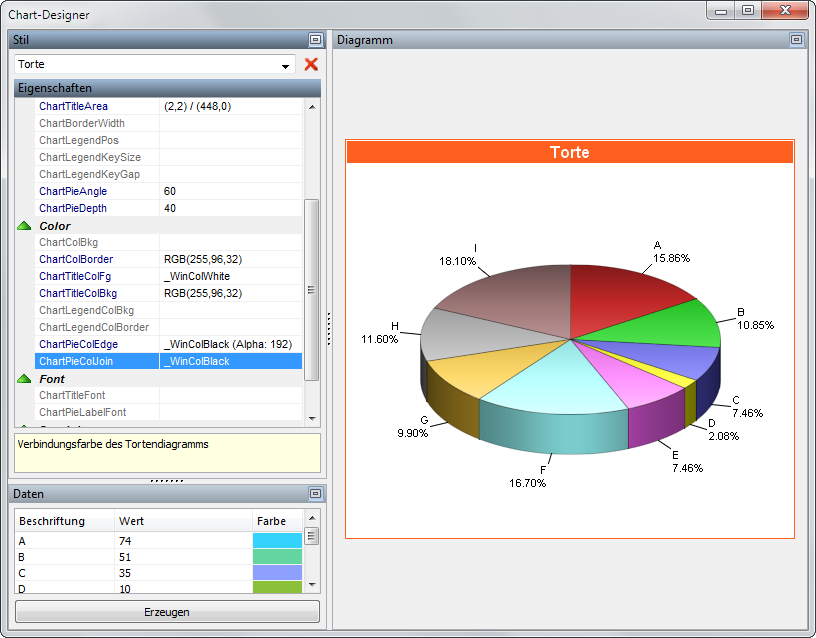Viewport: 816px width, 638px height.
Task: Click the Beschriftung column header
Action: coord(52,521)
